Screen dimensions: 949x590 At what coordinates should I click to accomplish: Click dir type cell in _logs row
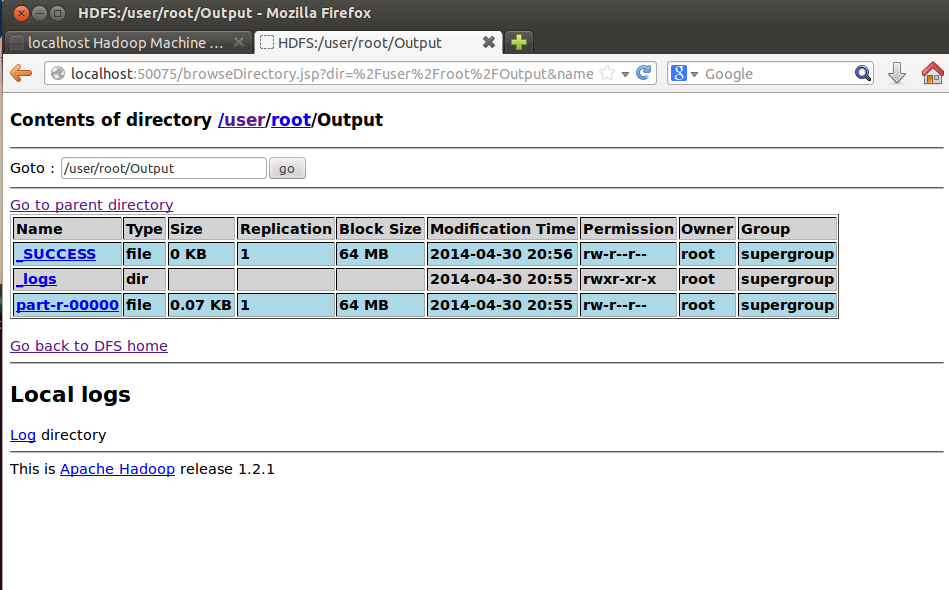pyautogui.click(x=145, y=280)
